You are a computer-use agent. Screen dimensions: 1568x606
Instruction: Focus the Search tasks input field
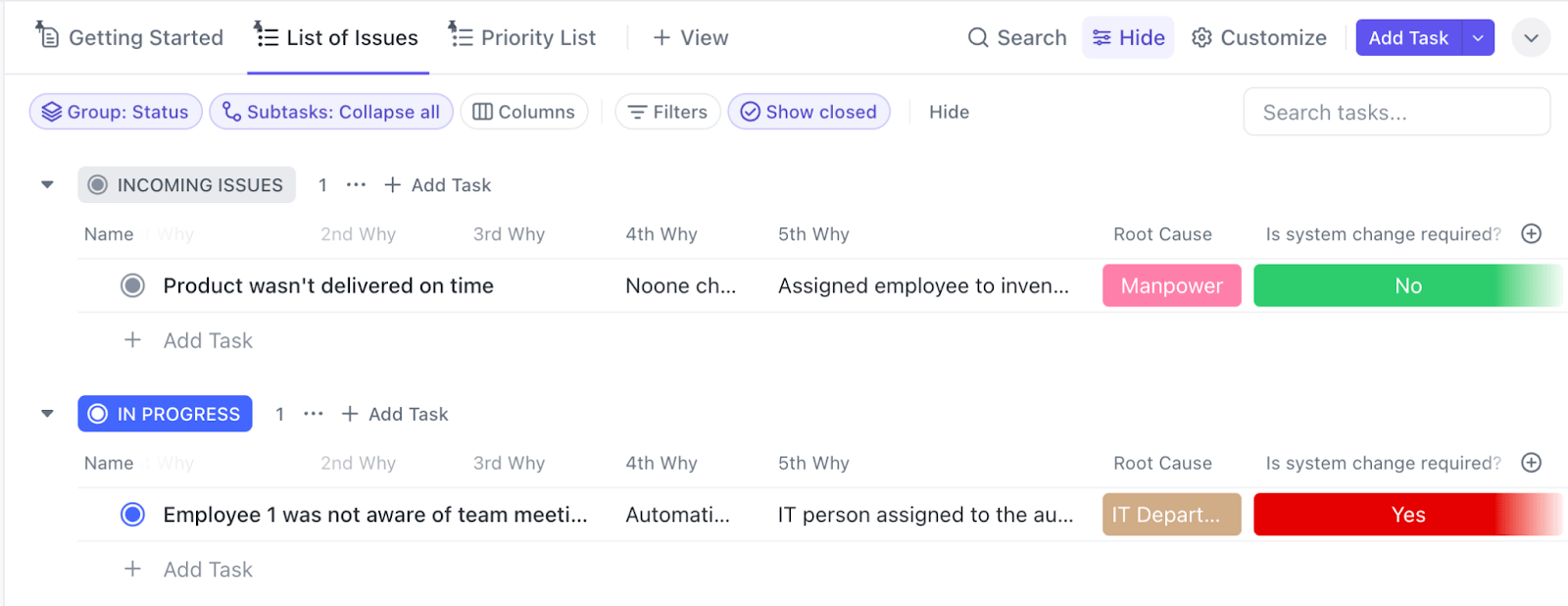1396,112
